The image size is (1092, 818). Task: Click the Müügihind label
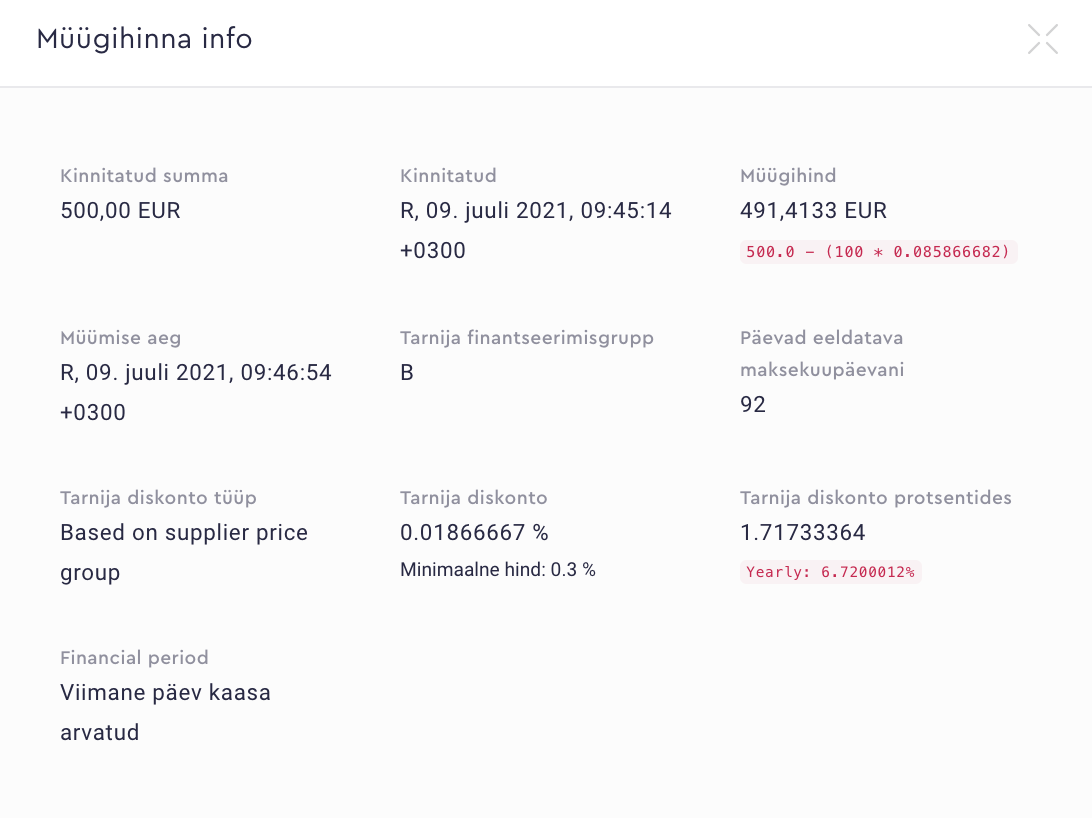(x=788, y=176)
